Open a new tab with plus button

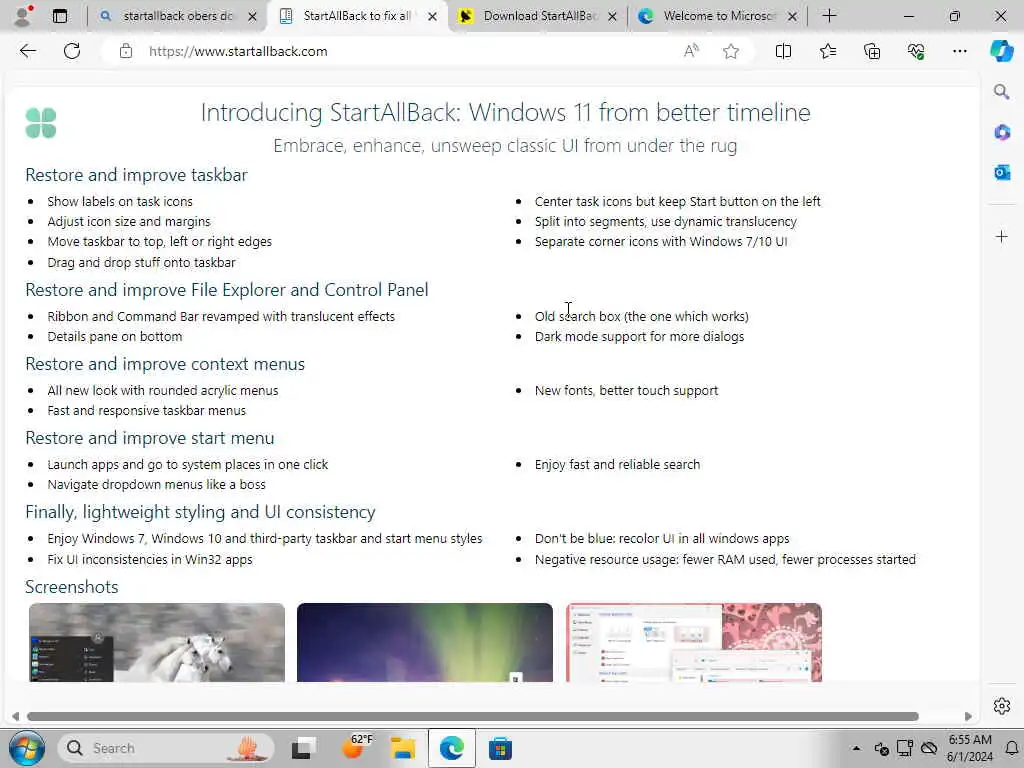(x=829, y=16)
